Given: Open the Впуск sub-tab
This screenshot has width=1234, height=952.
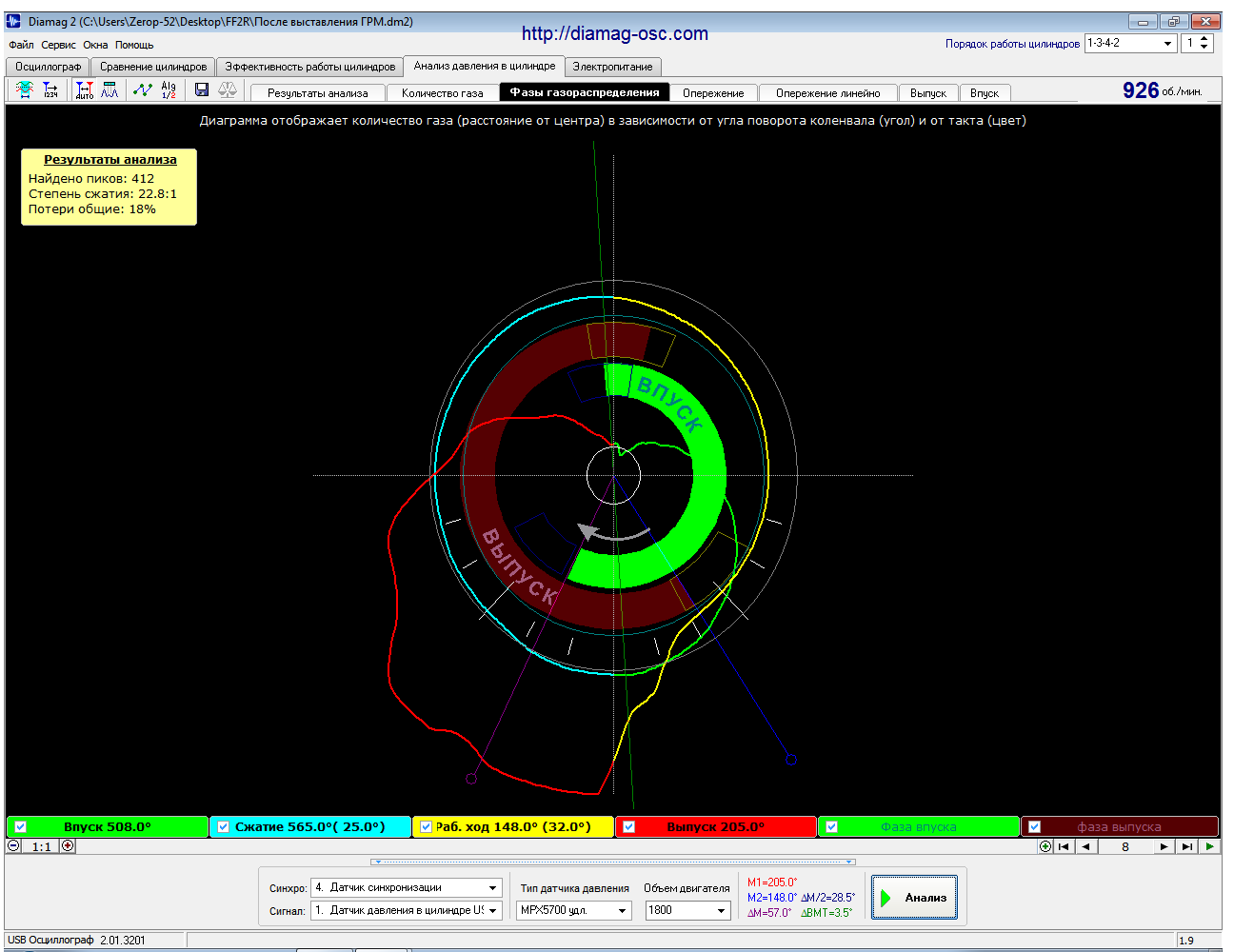Looking at the screenshot, I should click(985, 93).
